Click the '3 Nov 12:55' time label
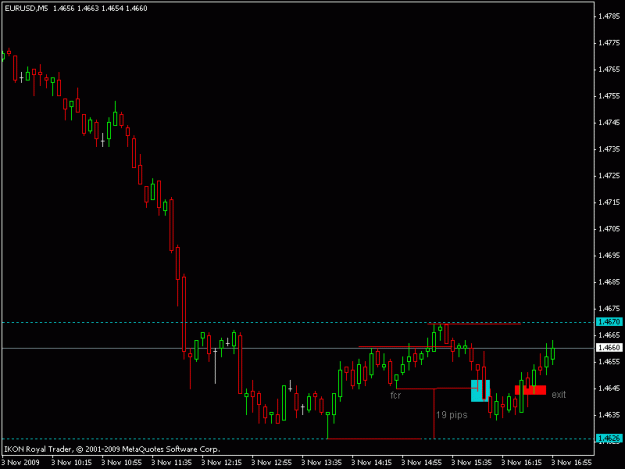 [x=271, y=463]
